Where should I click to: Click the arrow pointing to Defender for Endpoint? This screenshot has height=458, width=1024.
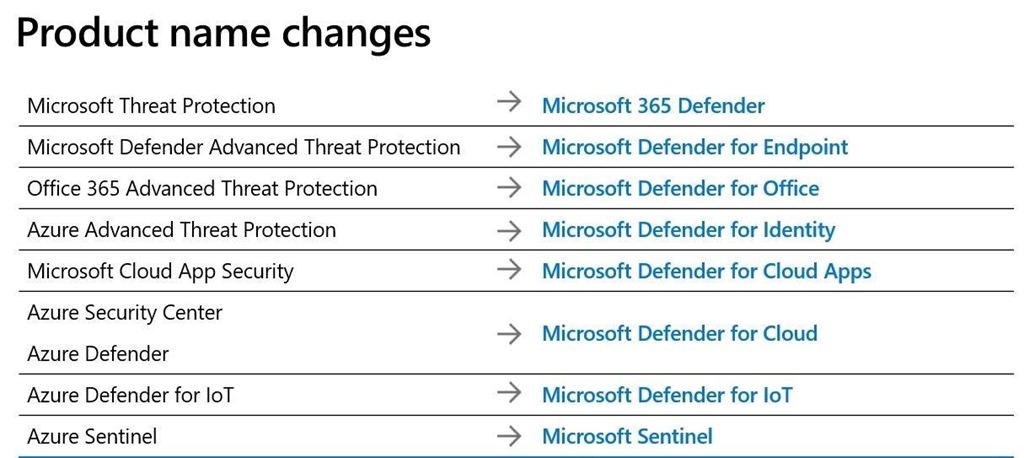click(x=509, y=147)
